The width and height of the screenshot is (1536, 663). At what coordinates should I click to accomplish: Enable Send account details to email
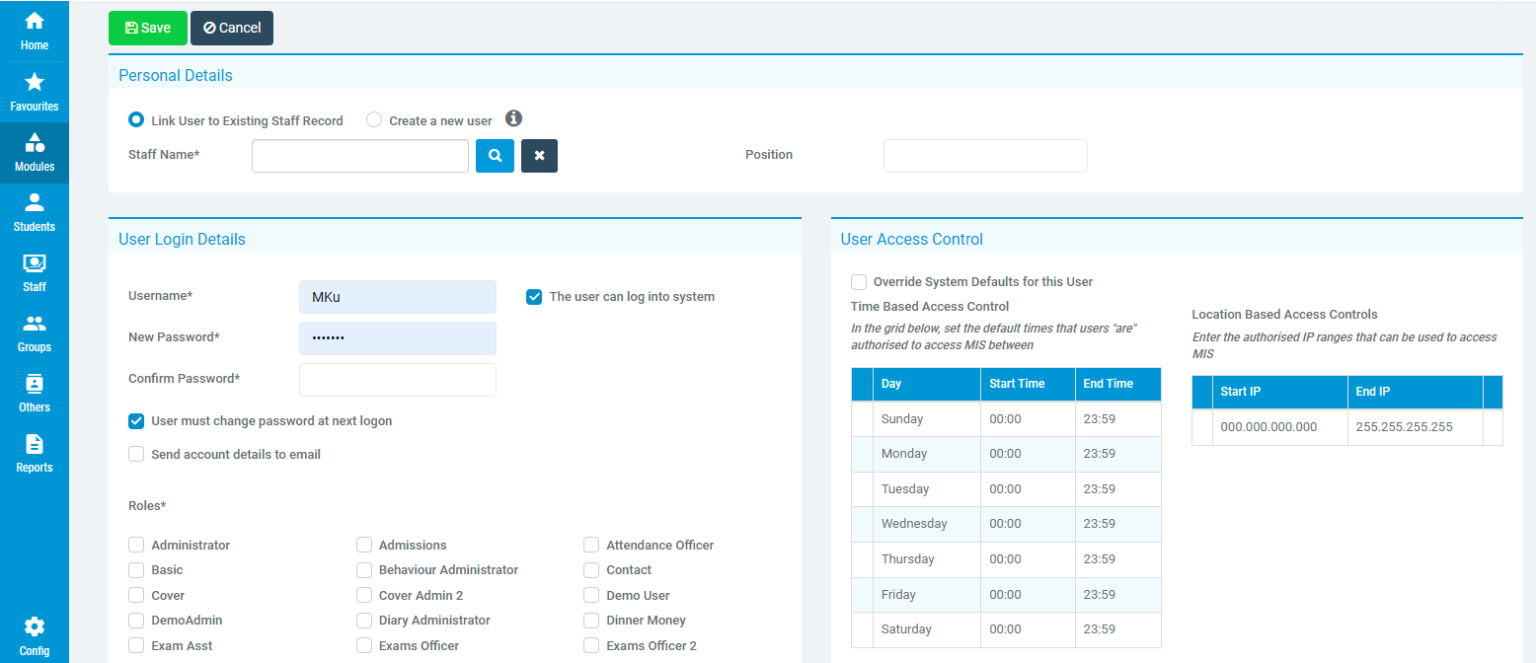(x=136, y=454)
